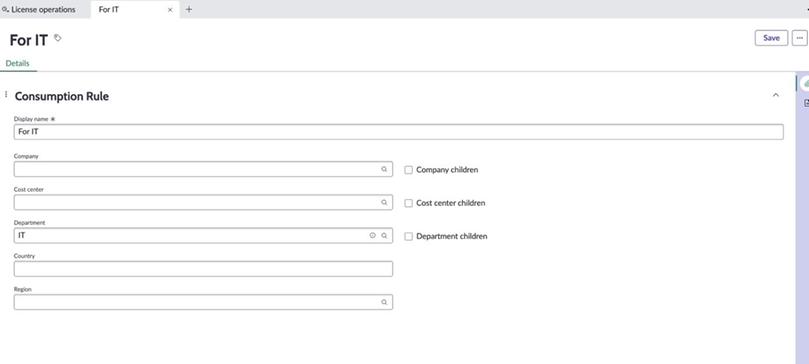Click the three-dot more actions button

click(x=800, y=38)
